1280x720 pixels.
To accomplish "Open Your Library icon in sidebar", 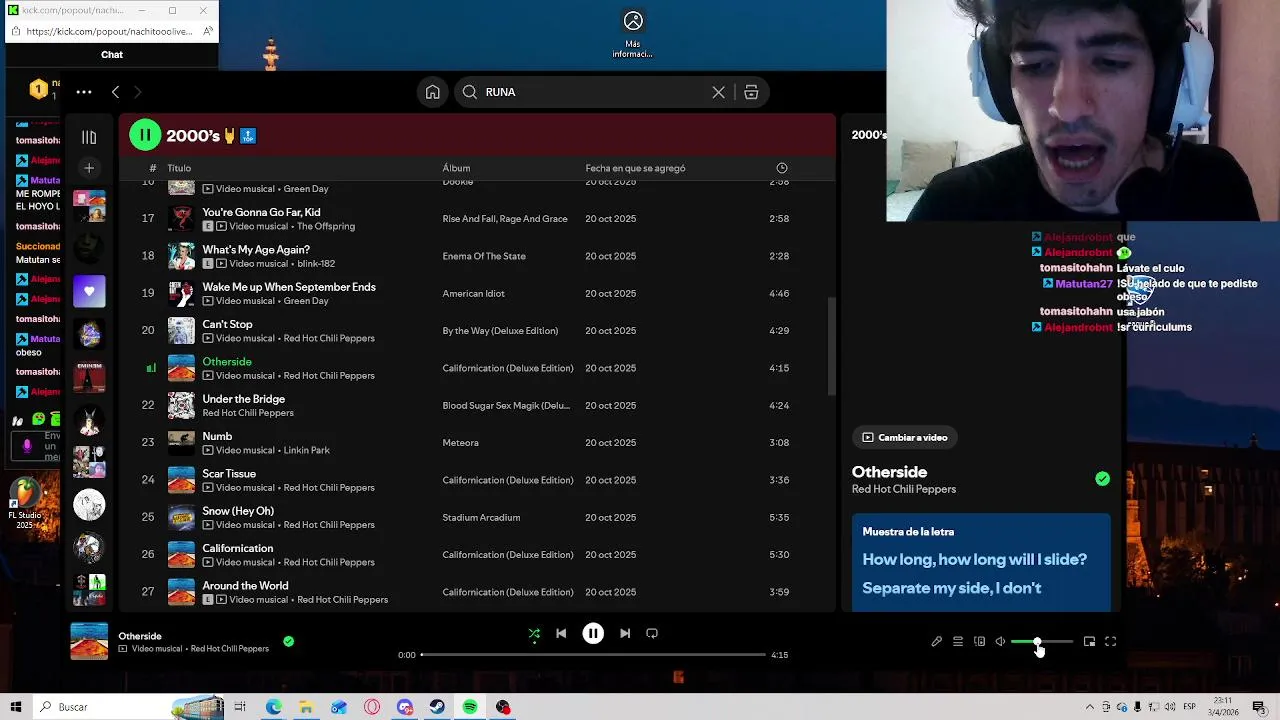I will [x=89, y=137].
